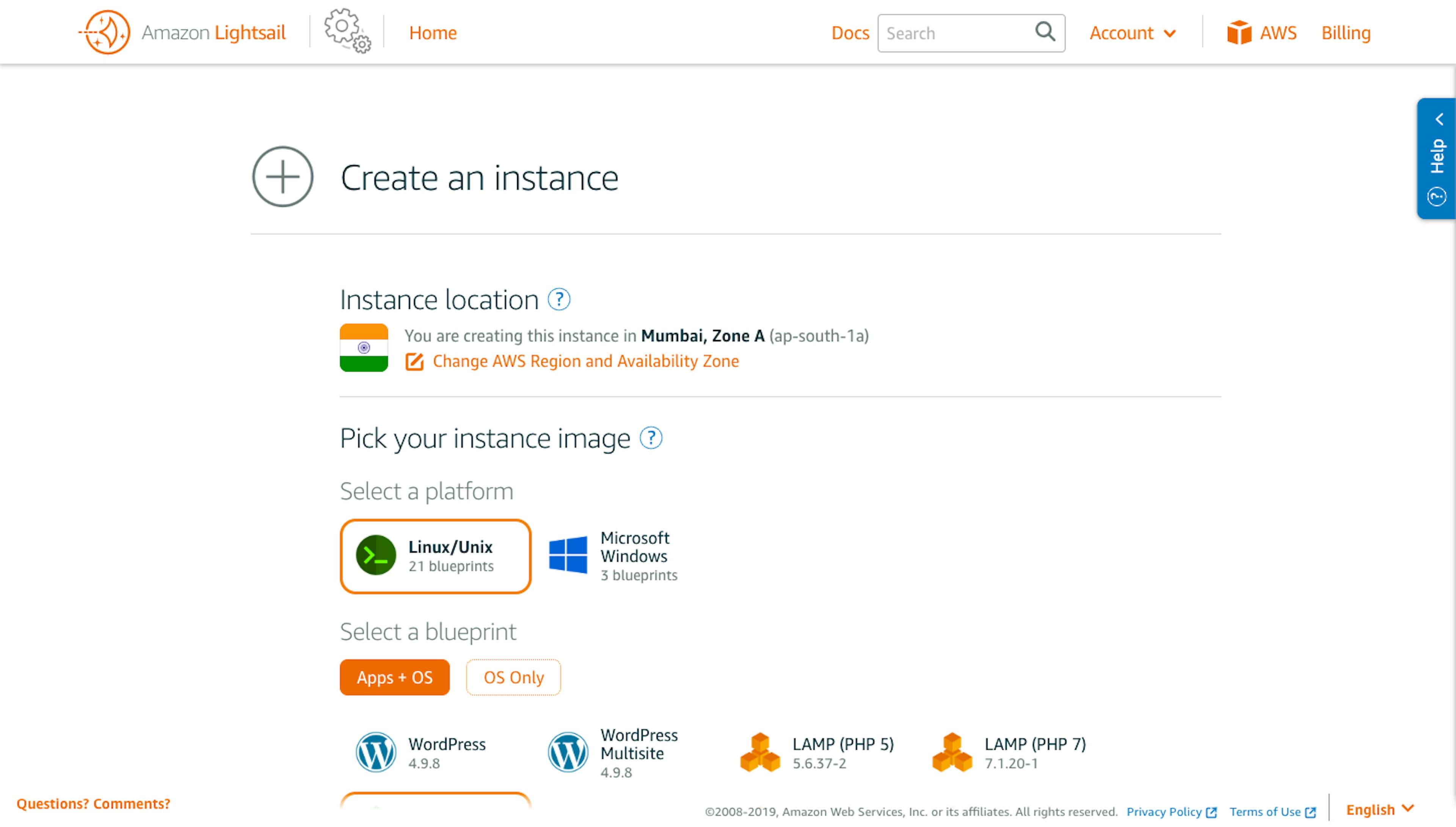Click the search magnifier icon
The image size is (1456, 827).
click(1045, 32)
